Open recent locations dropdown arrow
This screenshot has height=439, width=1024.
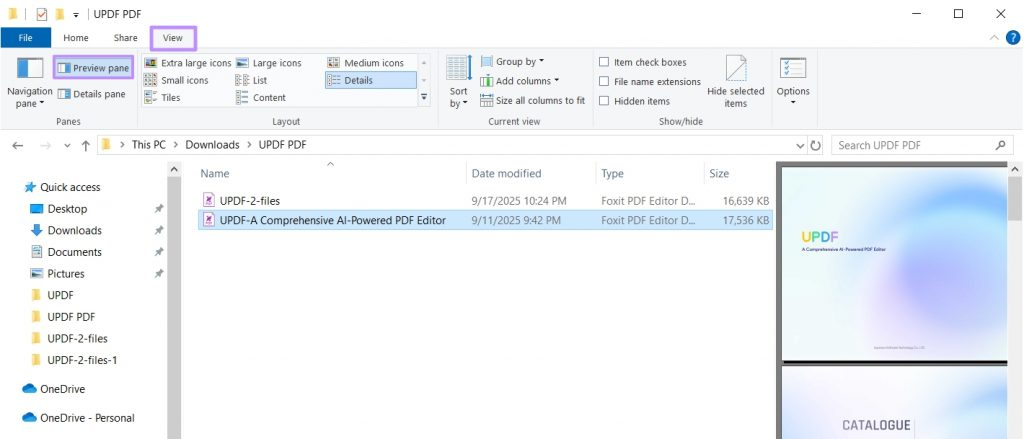67,146
